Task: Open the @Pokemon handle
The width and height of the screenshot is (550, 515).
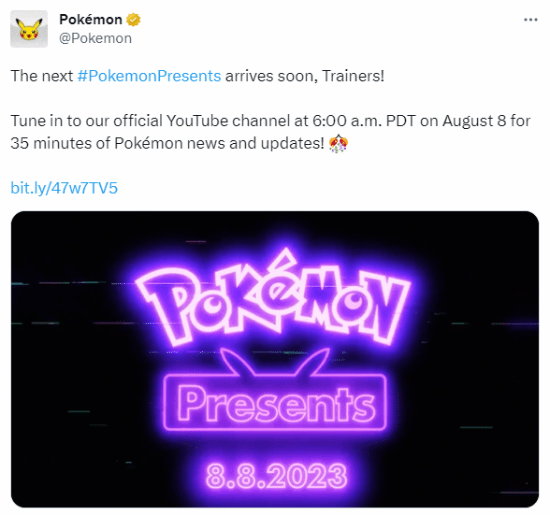Action: (95, 38)
